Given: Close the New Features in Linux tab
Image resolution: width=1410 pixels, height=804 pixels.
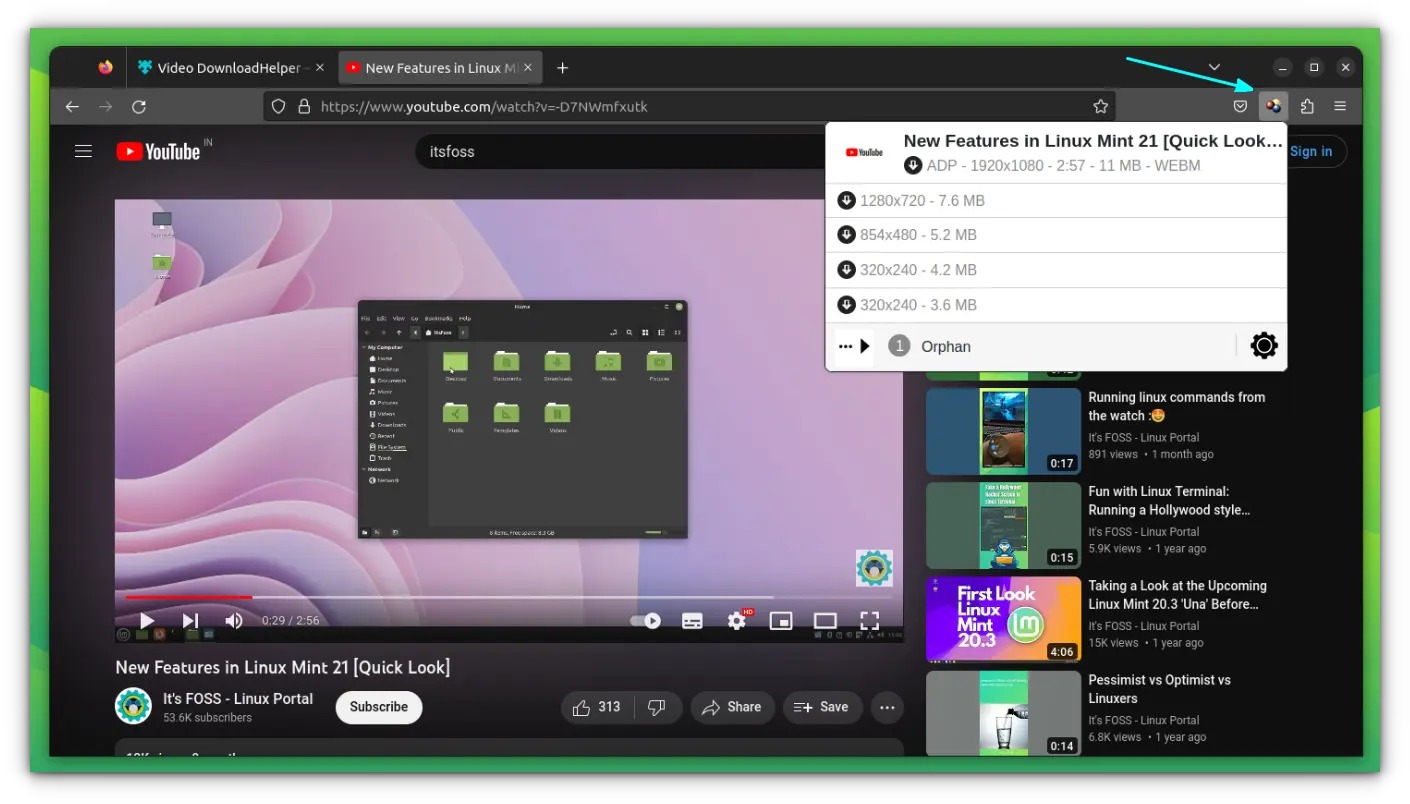Looking at the screenshot, I should tap(529, 68).
